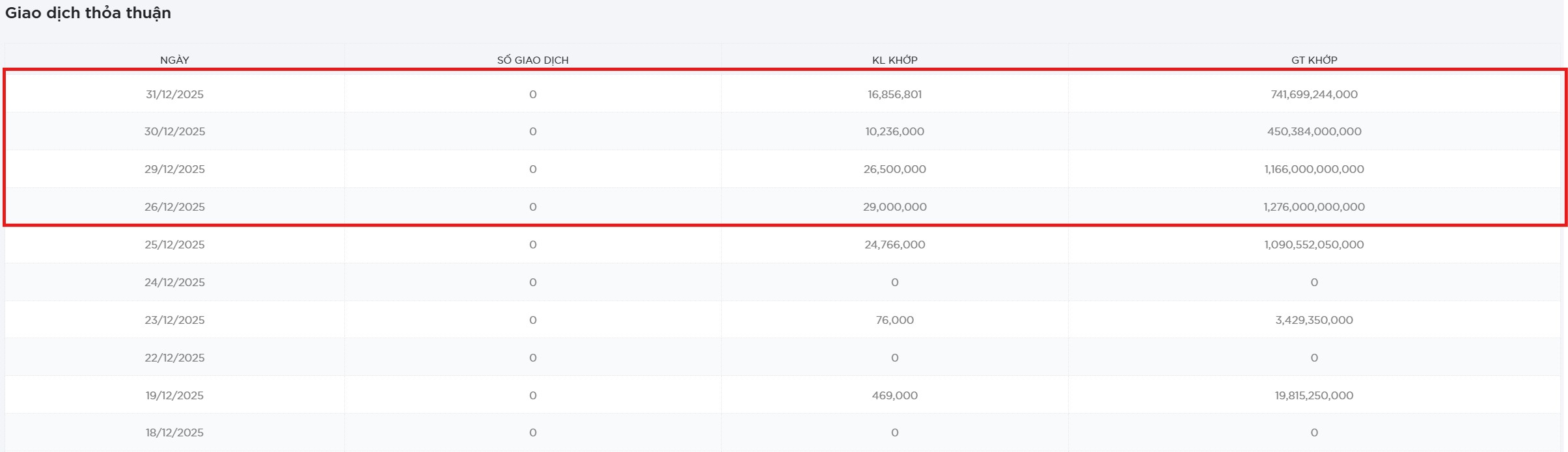This screenshot has width=1568, height=452.
Task: Click the 26/12/2025 date cell
Action: 174,207
